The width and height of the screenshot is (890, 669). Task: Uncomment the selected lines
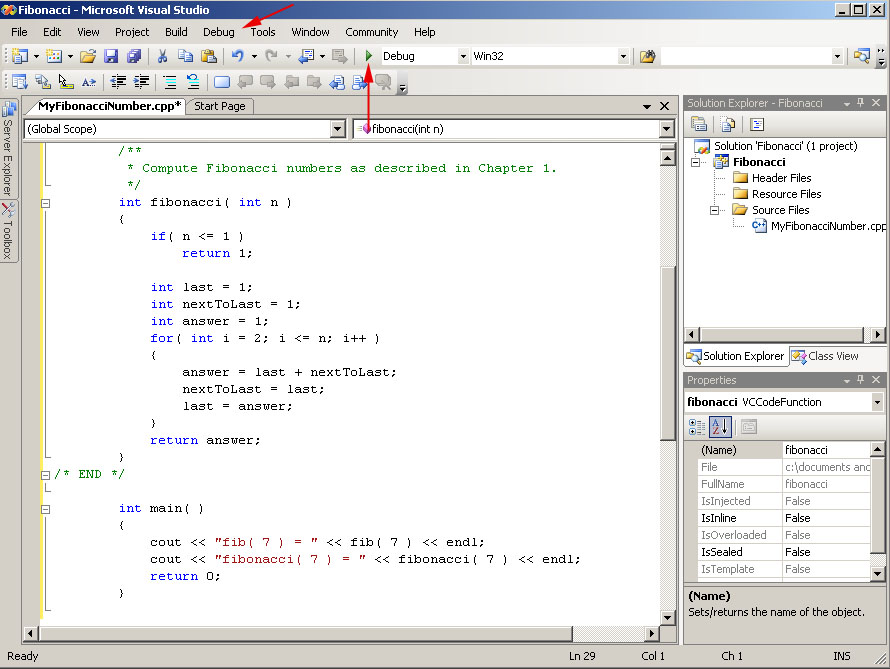pyautogui.click(x=193, y=82)
